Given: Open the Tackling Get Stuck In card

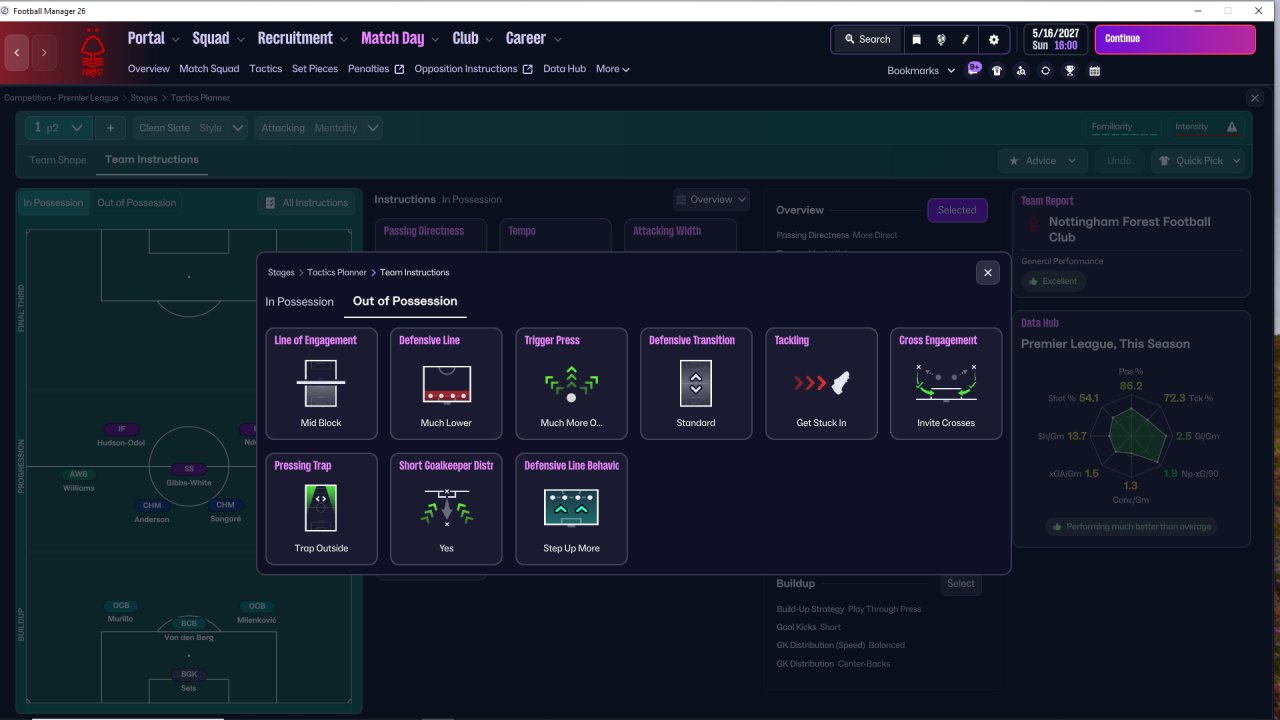Looking at the screenshot, I should tap(821, 384).
